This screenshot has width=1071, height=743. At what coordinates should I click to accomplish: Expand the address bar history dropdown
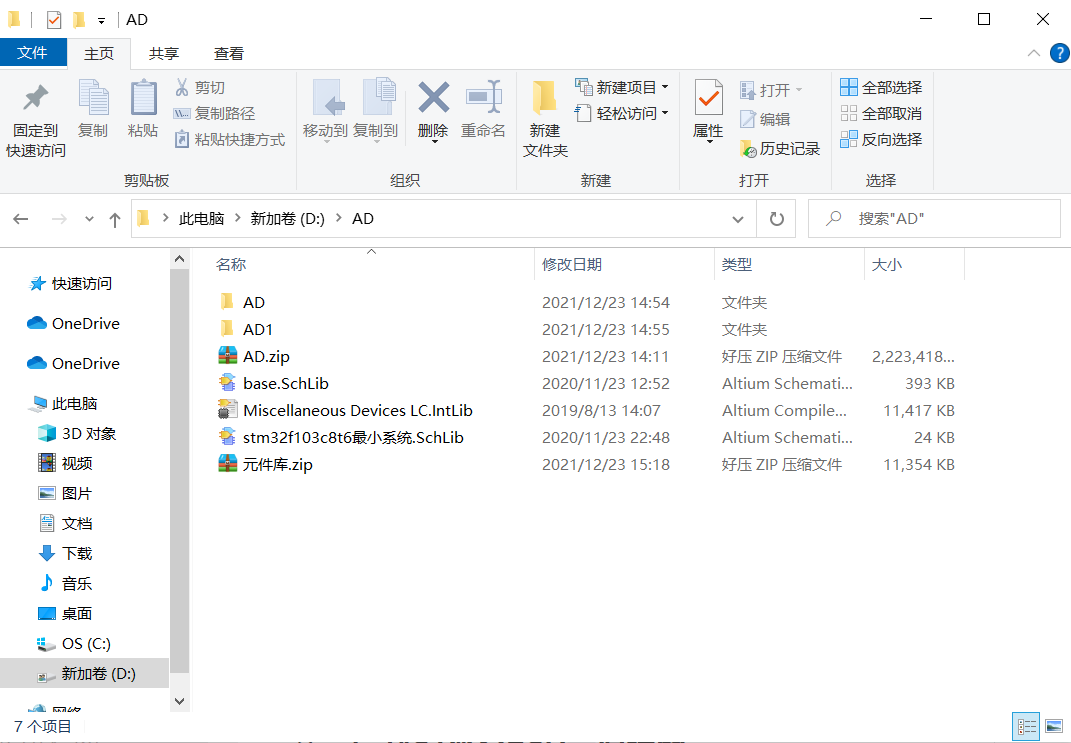(x=738, y=219)
